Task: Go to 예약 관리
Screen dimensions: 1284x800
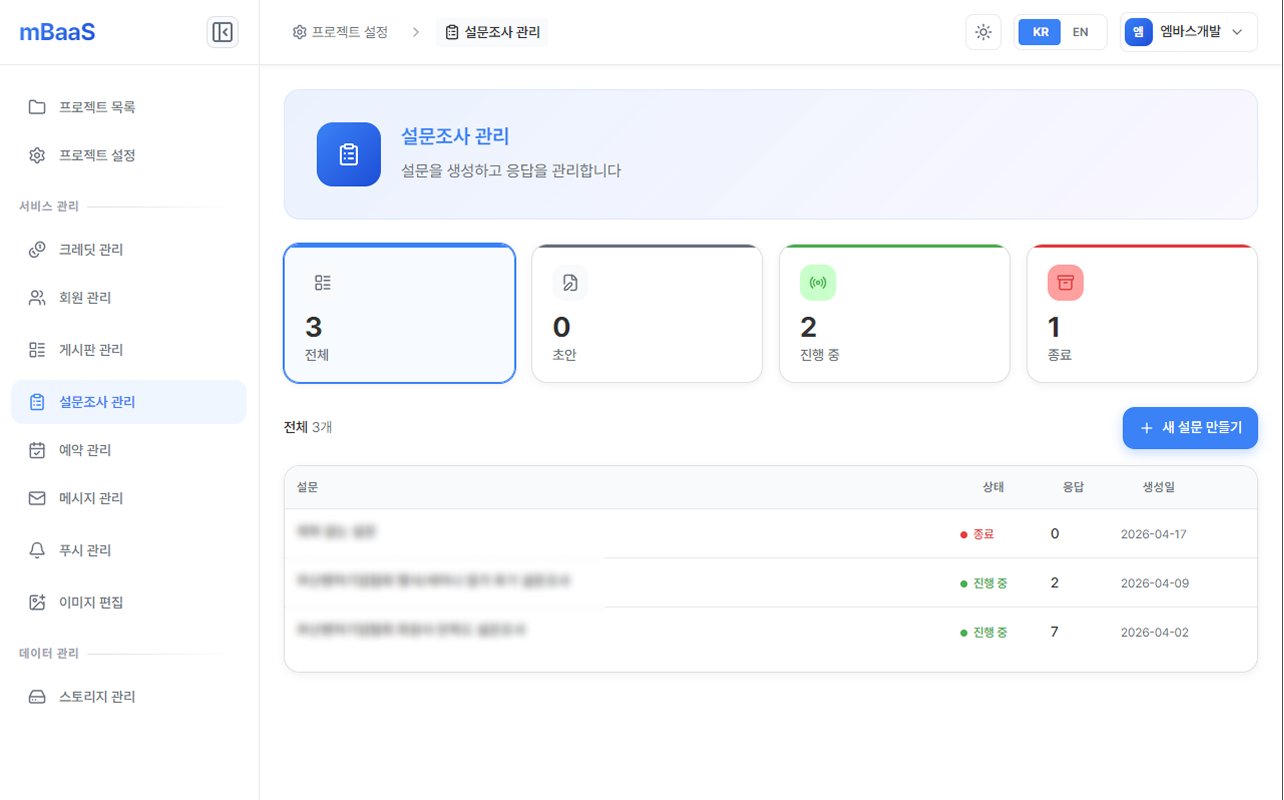Action: pyautogui.click(x=129, y=450)
